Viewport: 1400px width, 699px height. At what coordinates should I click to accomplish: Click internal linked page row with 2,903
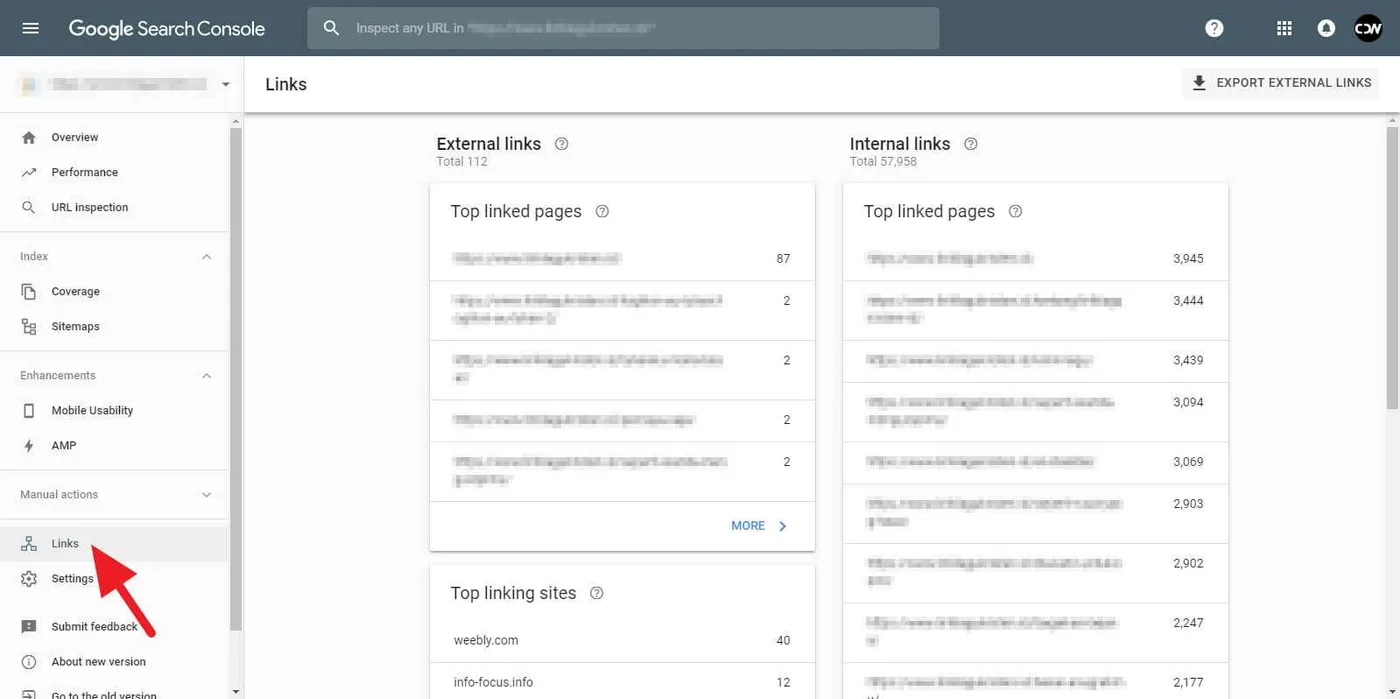tap(1035, 513)
